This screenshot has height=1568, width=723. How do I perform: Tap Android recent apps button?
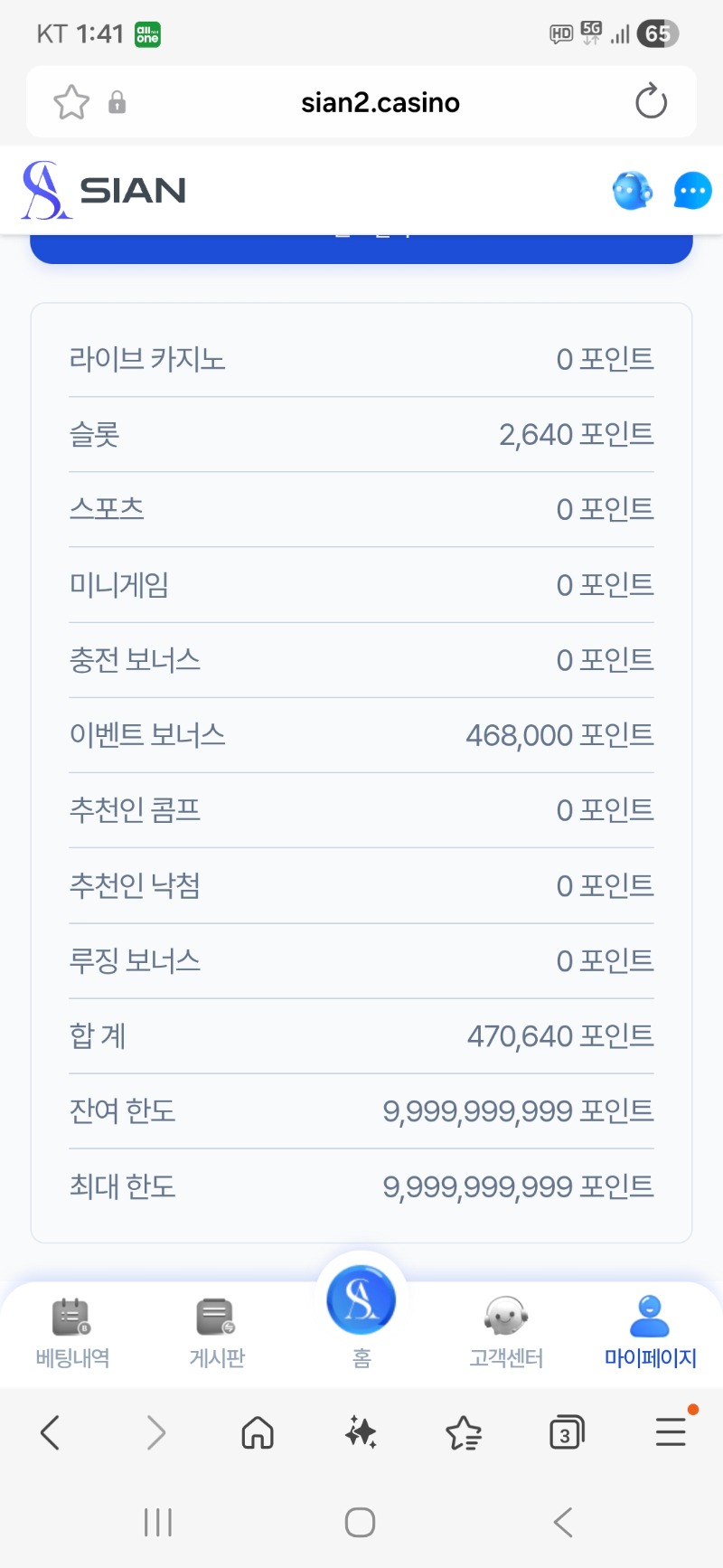coord(158,1522)
